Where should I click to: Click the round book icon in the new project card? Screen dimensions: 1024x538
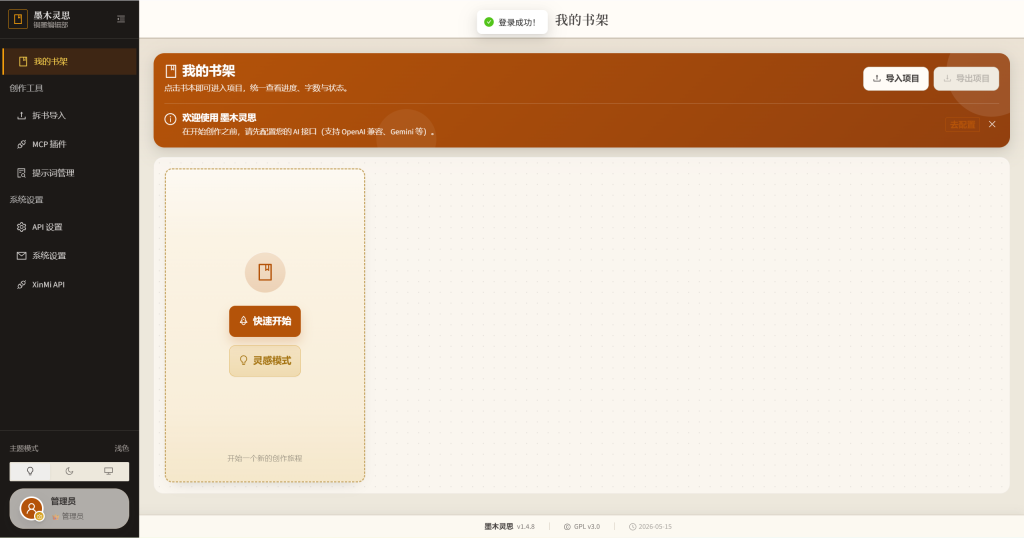click(264, 272)
